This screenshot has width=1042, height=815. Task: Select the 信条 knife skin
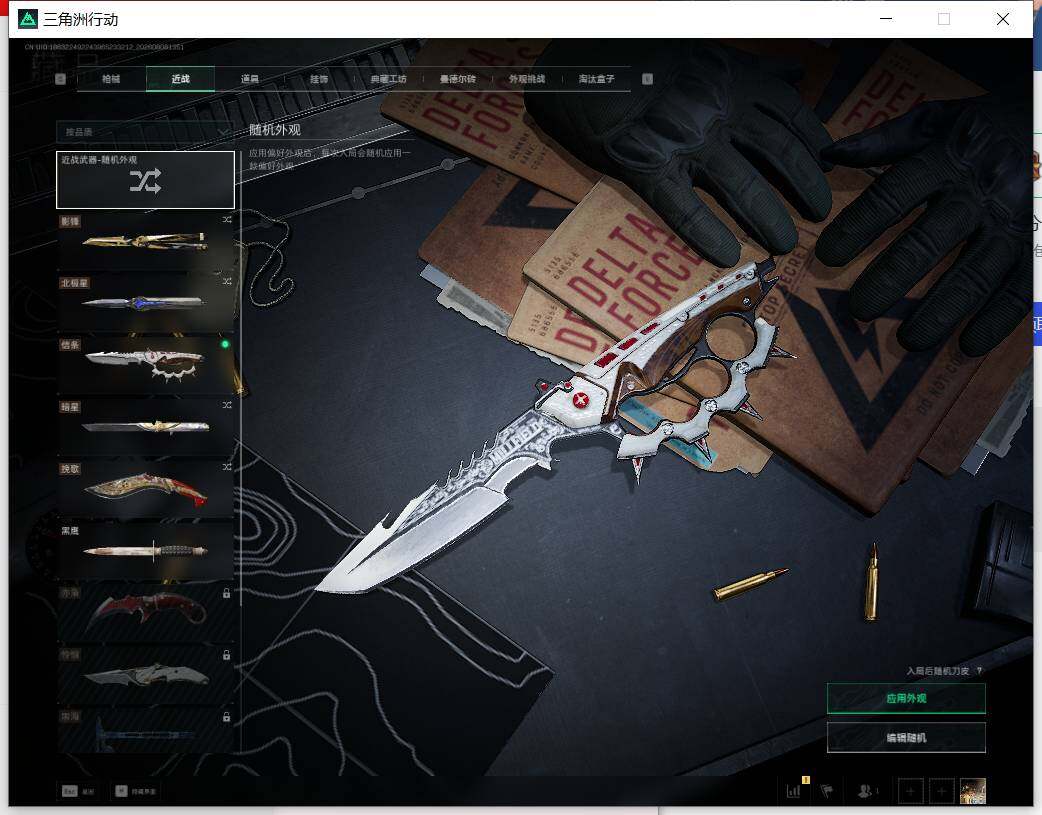pos(145,364)
